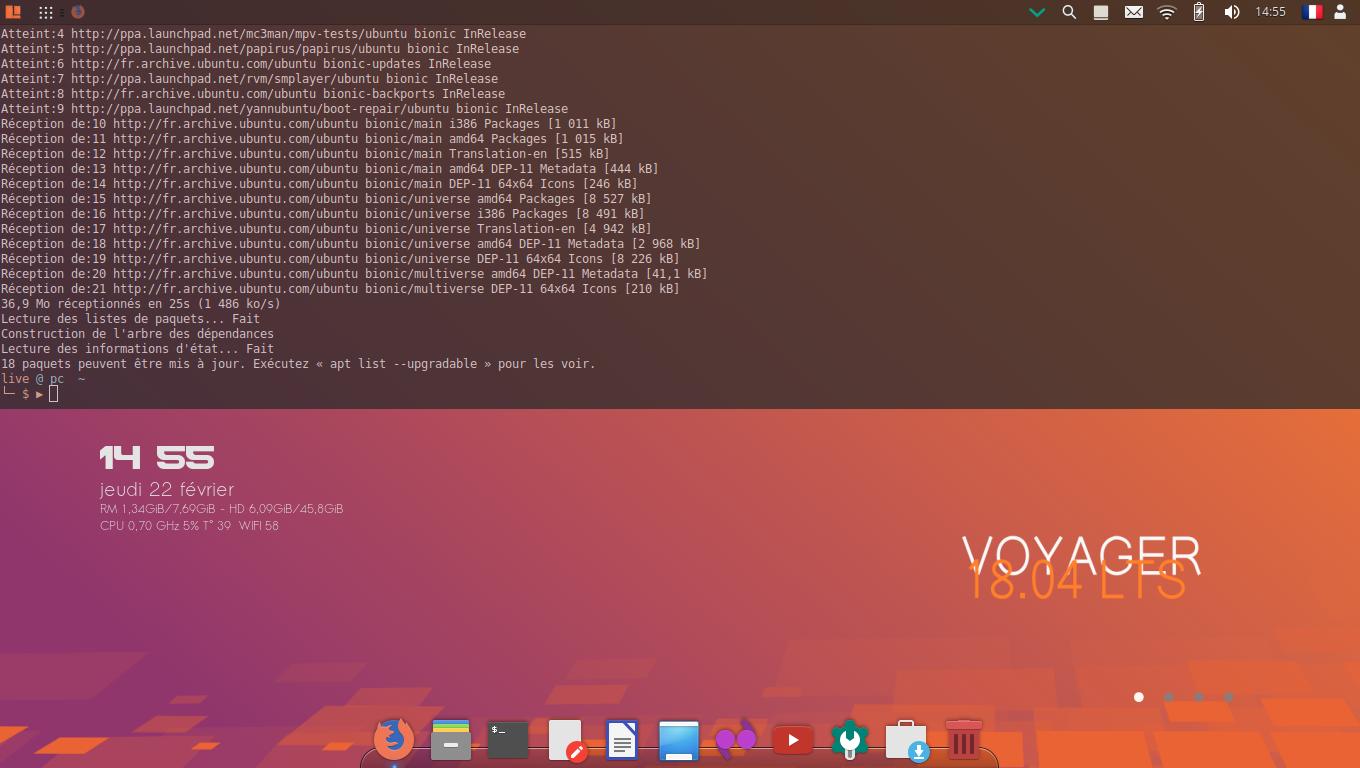Open the search magnifier in the top panel
The height and width of the screenshot is (768, 1360).
(1069, 12)
